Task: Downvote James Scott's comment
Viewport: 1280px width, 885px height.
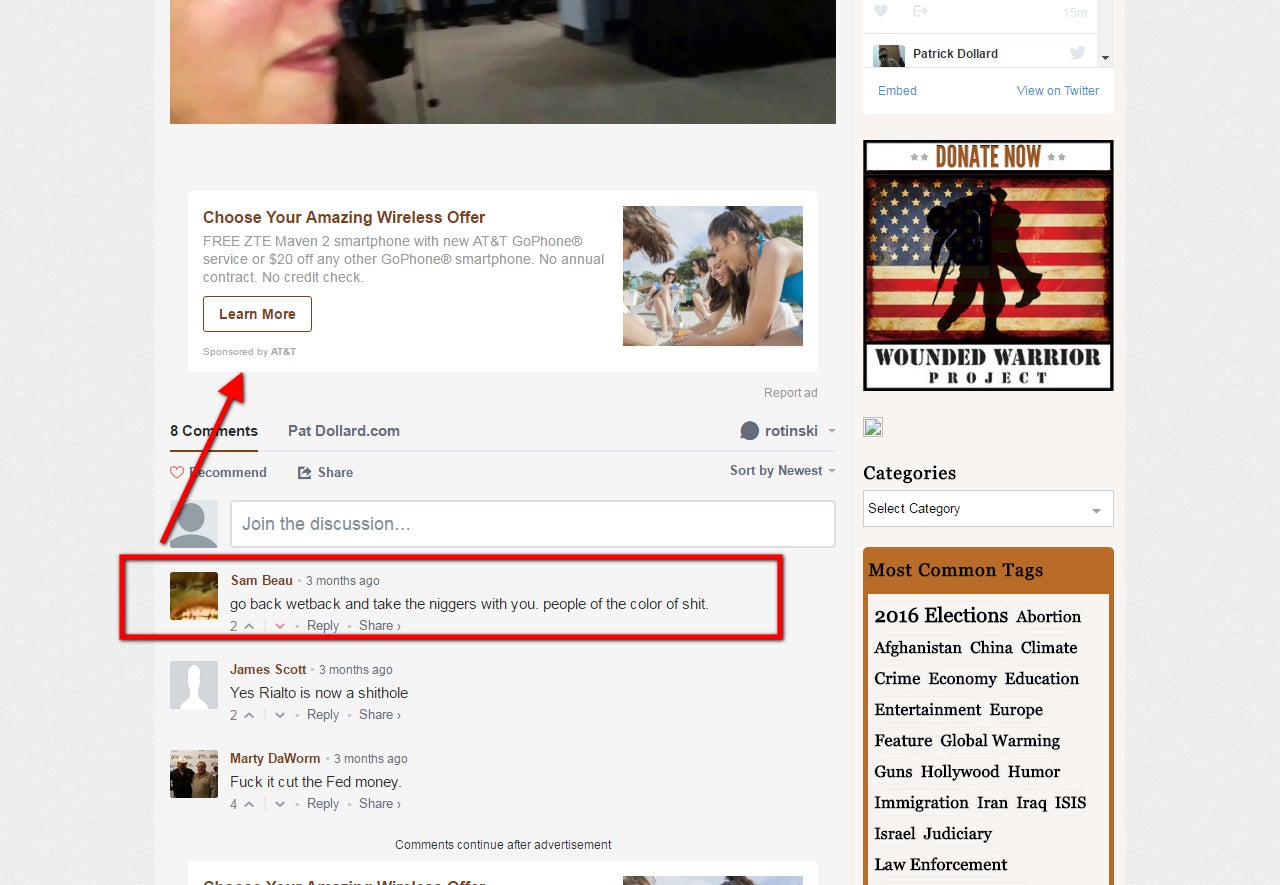Action: coord(280,715)
